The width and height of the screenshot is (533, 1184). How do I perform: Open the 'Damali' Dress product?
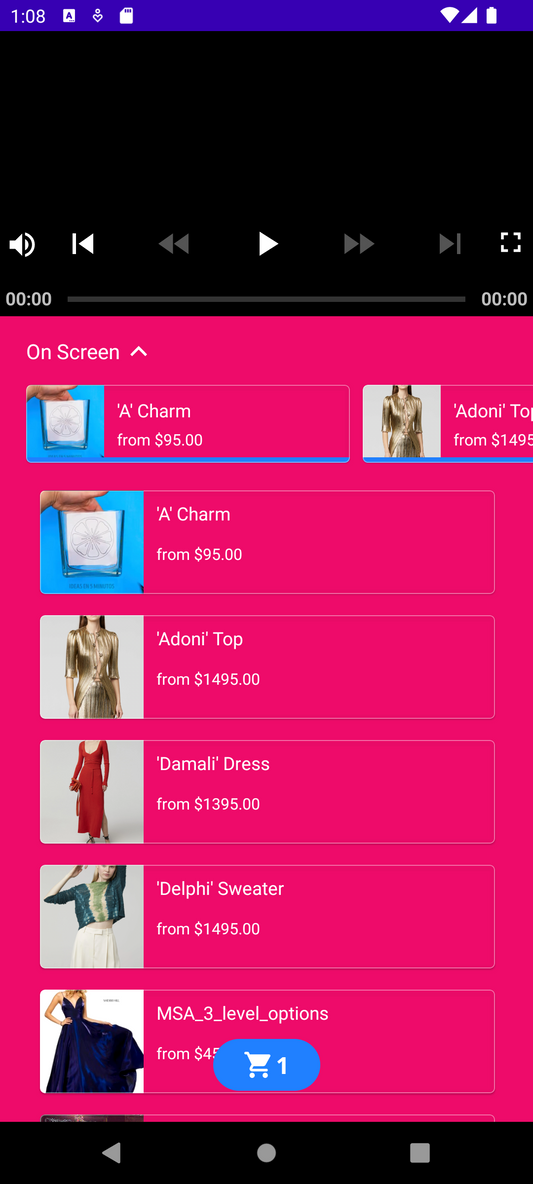267,791
